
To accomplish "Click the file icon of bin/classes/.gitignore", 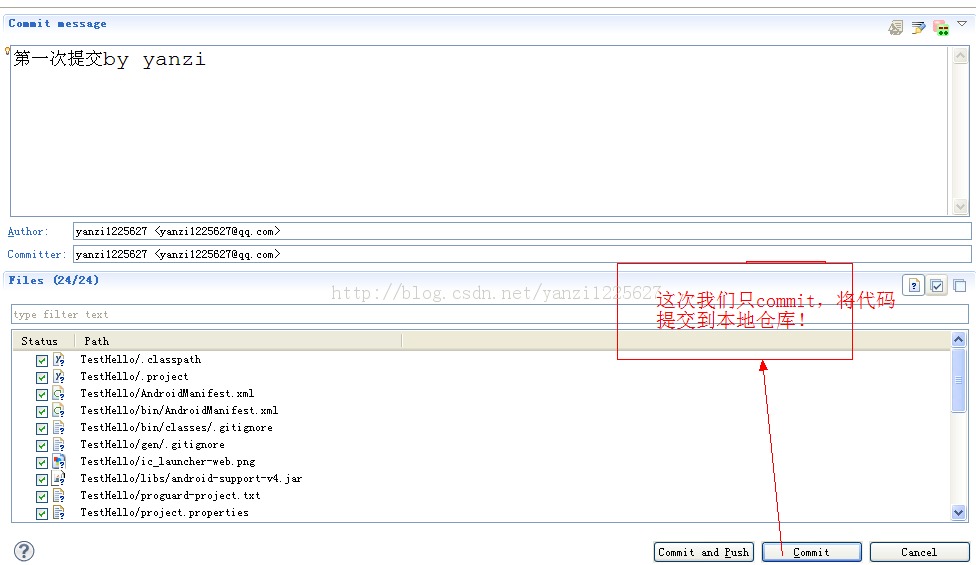I will coord(59,427).
